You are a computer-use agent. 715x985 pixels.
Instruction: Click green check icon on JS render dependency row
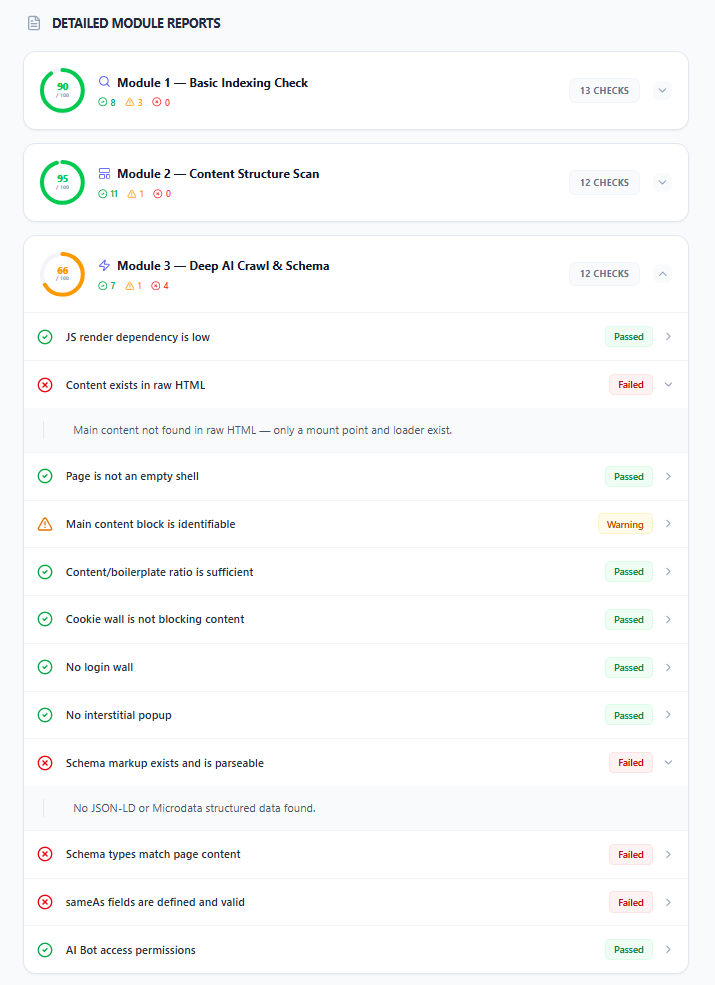pyautogui.click(x=44, y=337)
